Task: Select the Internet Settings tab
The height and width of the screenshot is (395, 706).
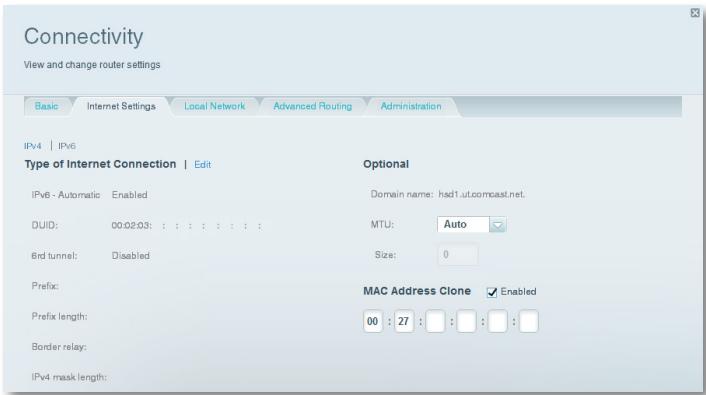Action: tap(121, 106)
